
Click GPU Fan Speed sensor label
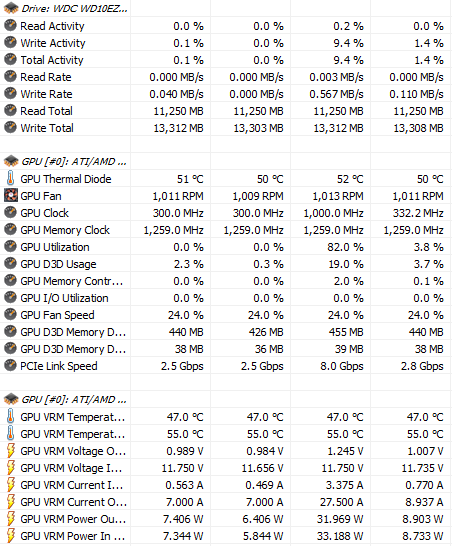click(57, 315)
